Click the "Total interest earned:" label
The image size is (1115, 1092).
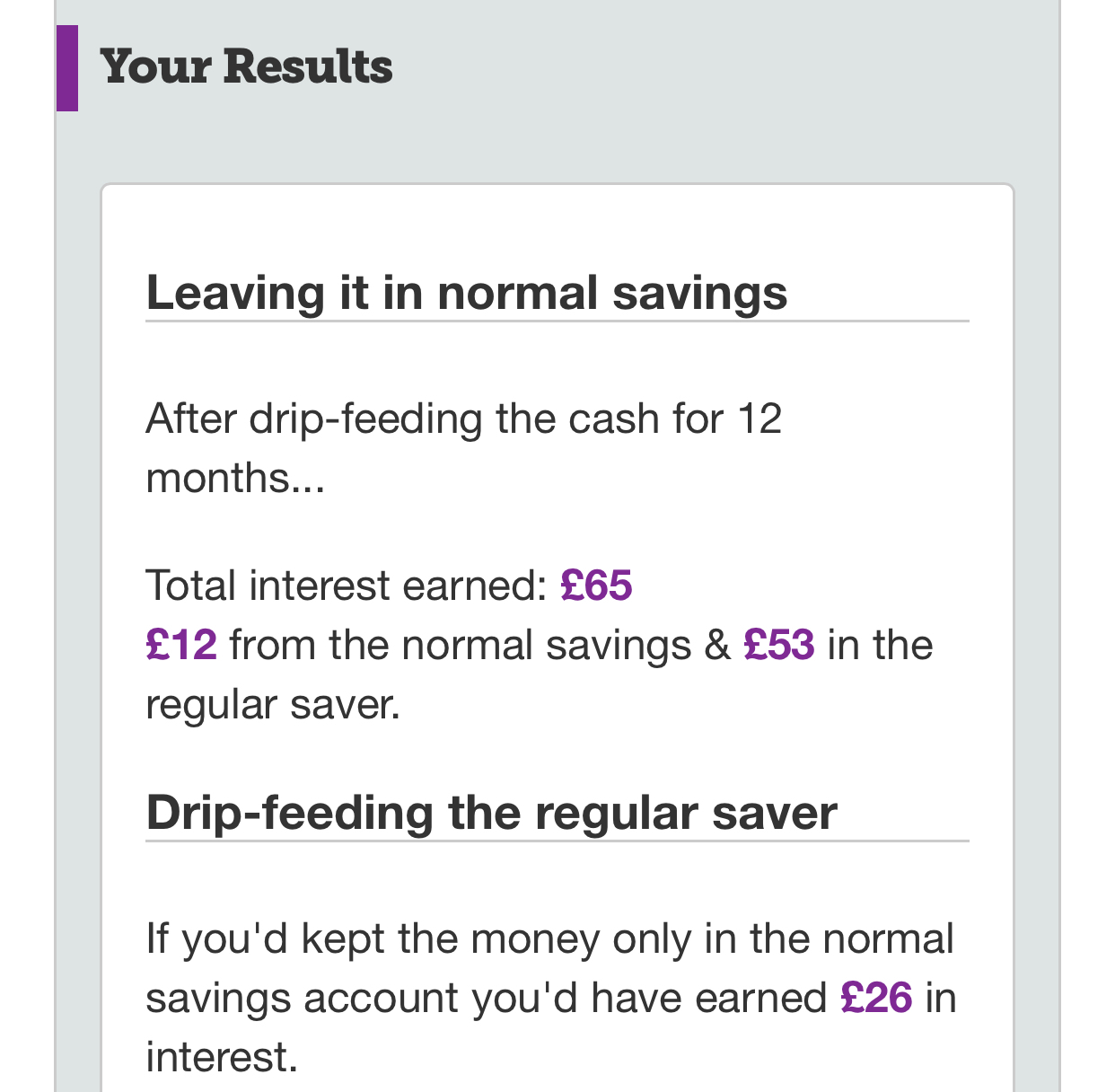click(x=347, y=586)
